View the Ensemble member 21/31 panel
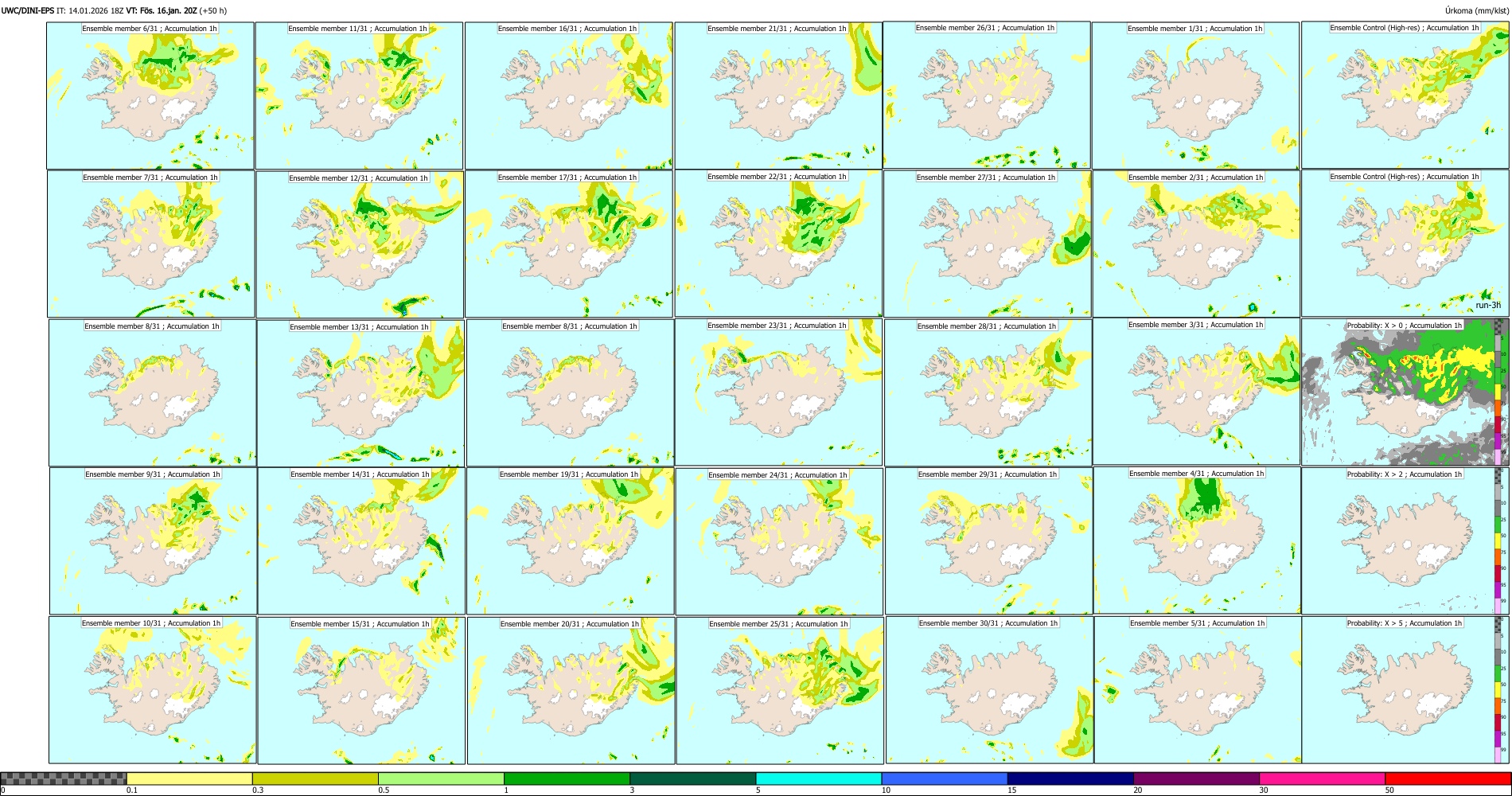Screen dimensions: 1512x796 pyautogui.click(x=778, y=96)
